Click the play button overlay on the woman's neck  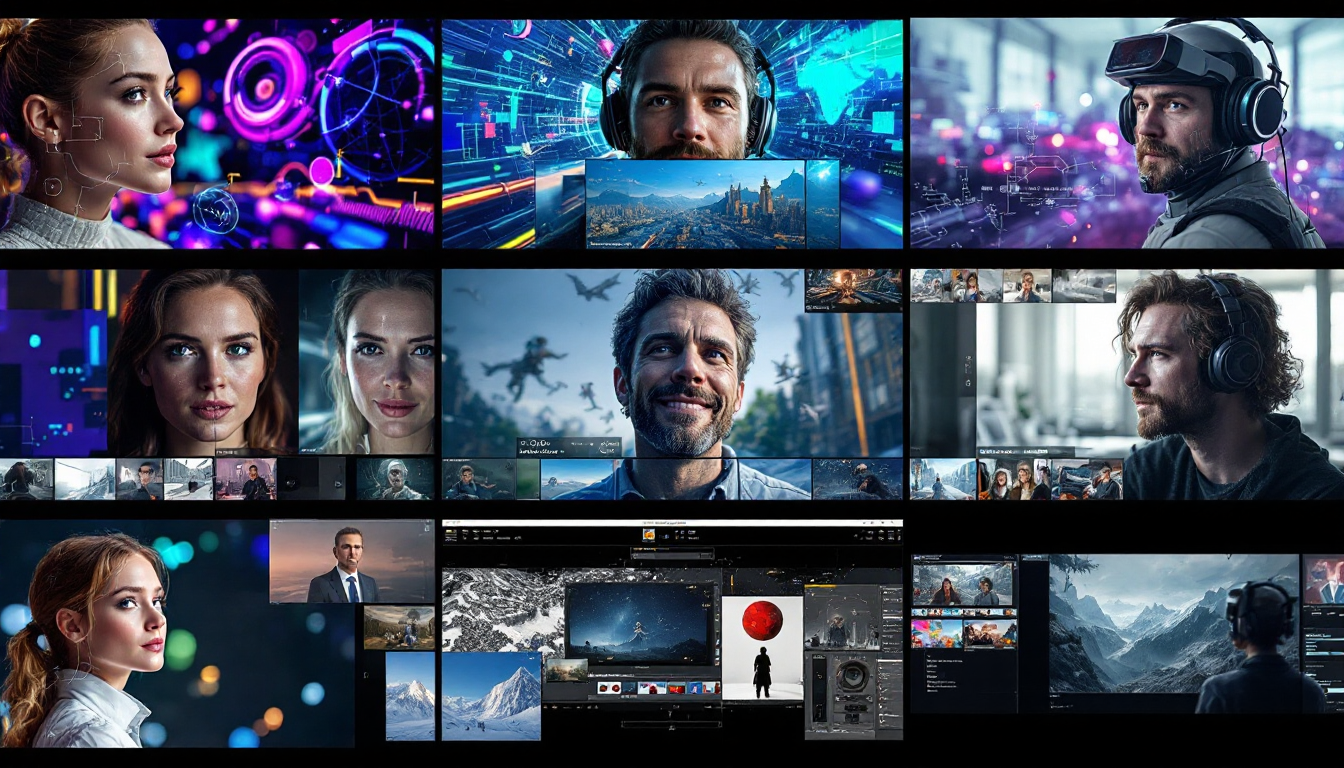[x=53, y=186]
